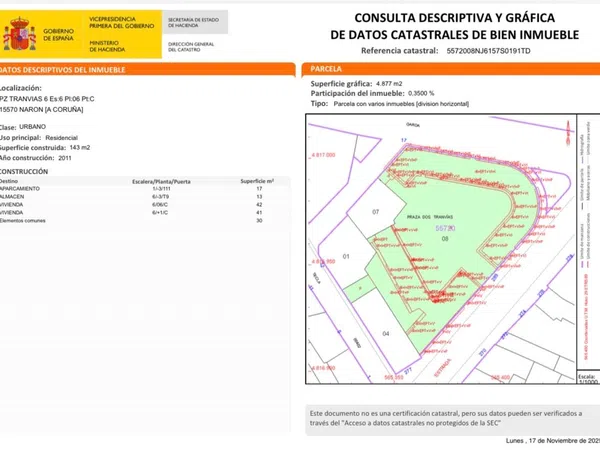The width and height of the screenshot is (600, 450).
Task: Click block number 55720 on the map
Action: (x=445, y=228)
